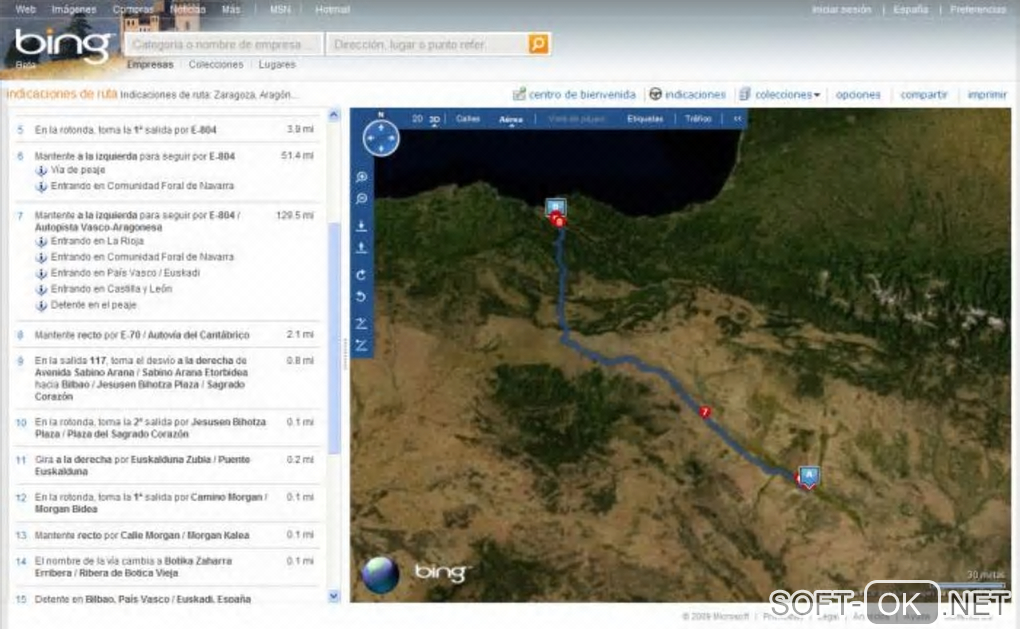
Task: Click the Bing logo in header
Action: 63,46
